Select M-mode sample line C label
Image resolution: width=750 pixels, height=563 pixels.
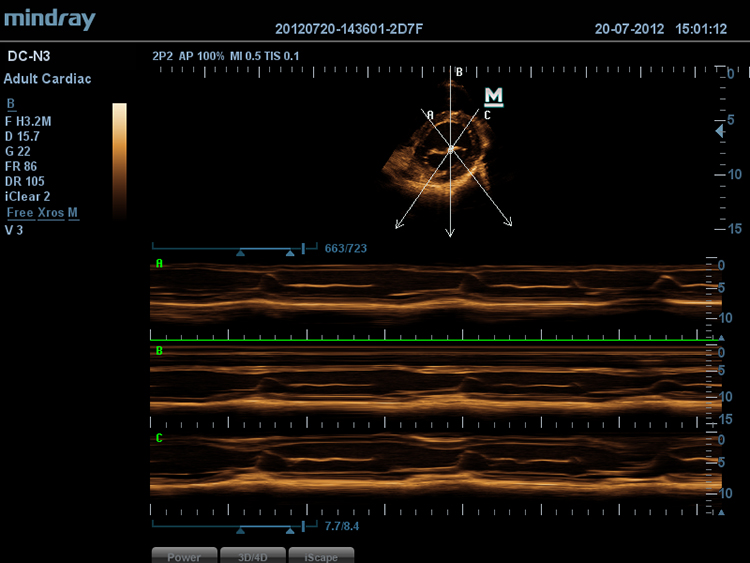(487, 115)
